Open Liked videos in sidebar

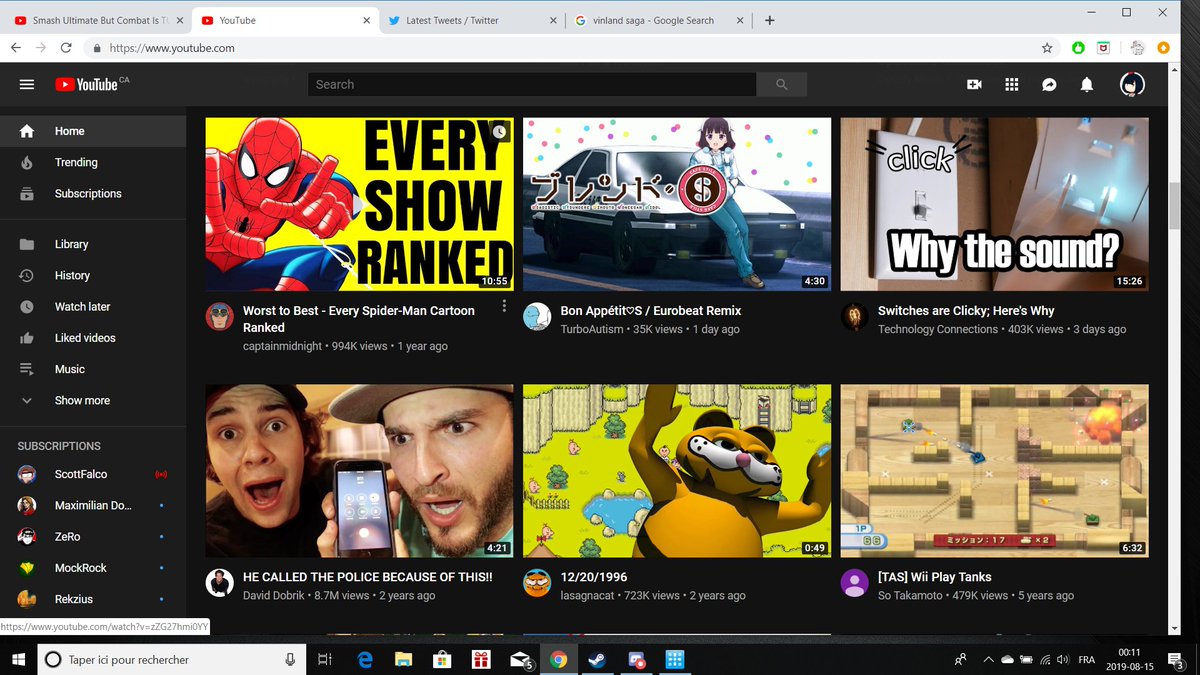click(93, 338)
